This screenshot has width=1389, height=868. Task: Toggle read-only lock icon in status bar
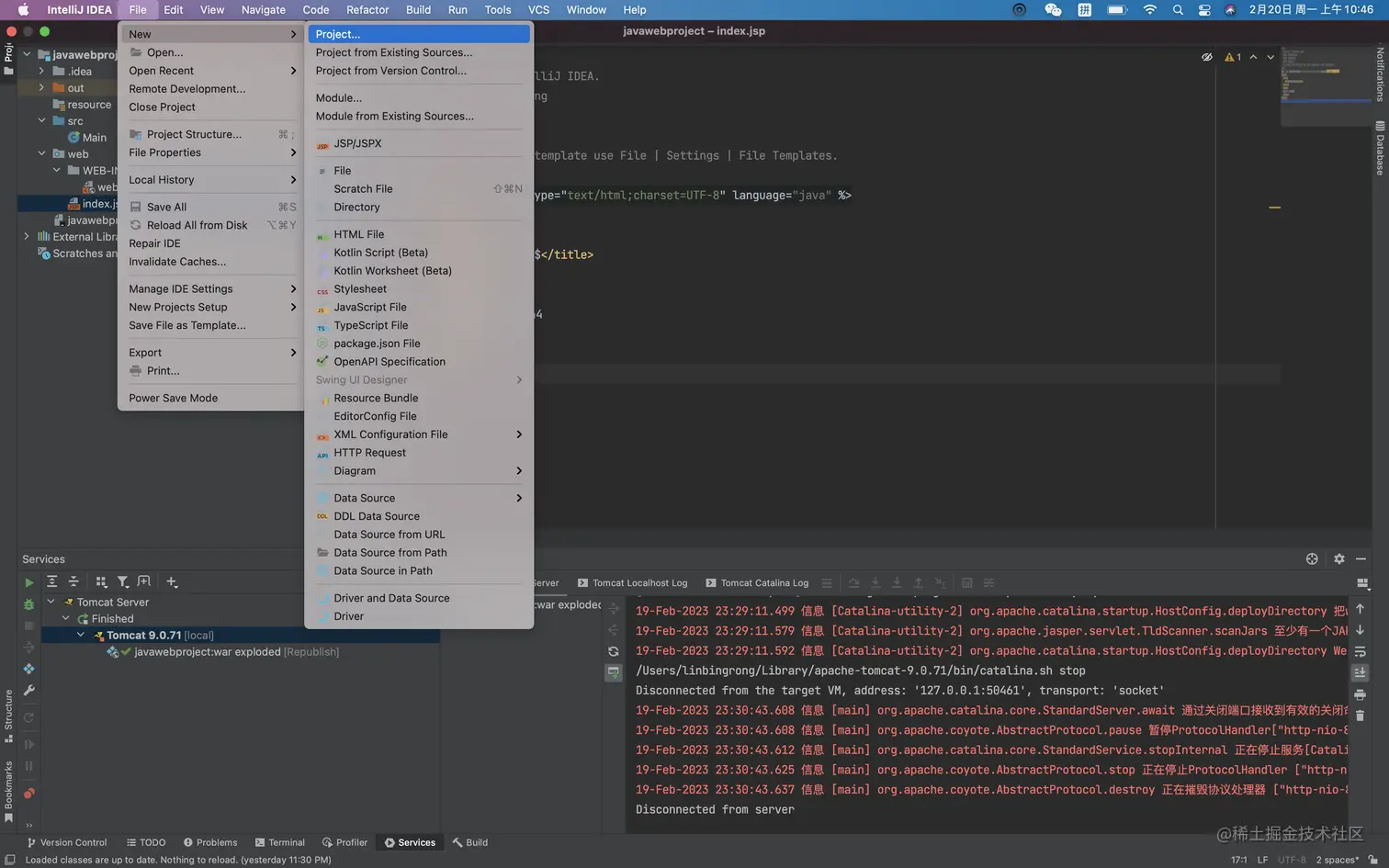pyautogui.click(x=1372, y=860)
